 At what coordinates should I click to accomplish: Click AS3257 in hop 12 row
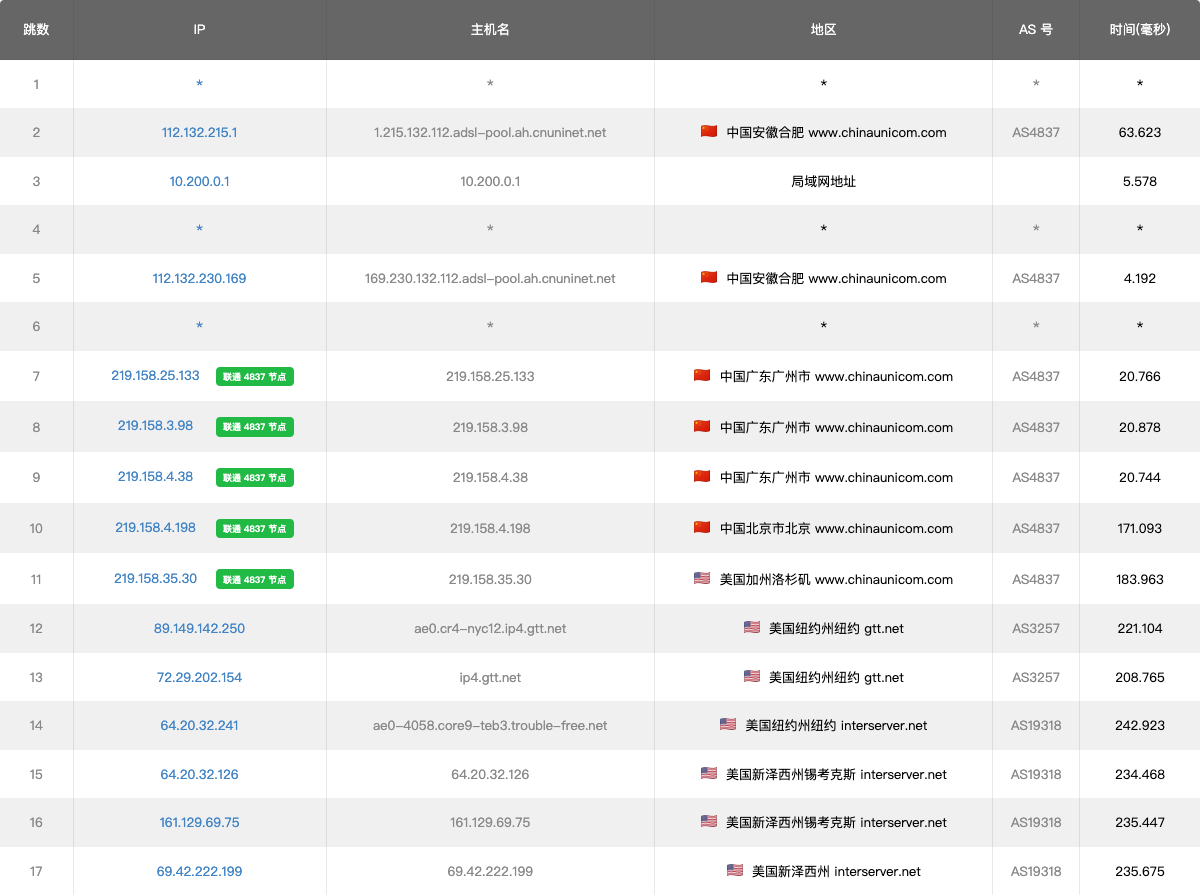[1036, 628]
